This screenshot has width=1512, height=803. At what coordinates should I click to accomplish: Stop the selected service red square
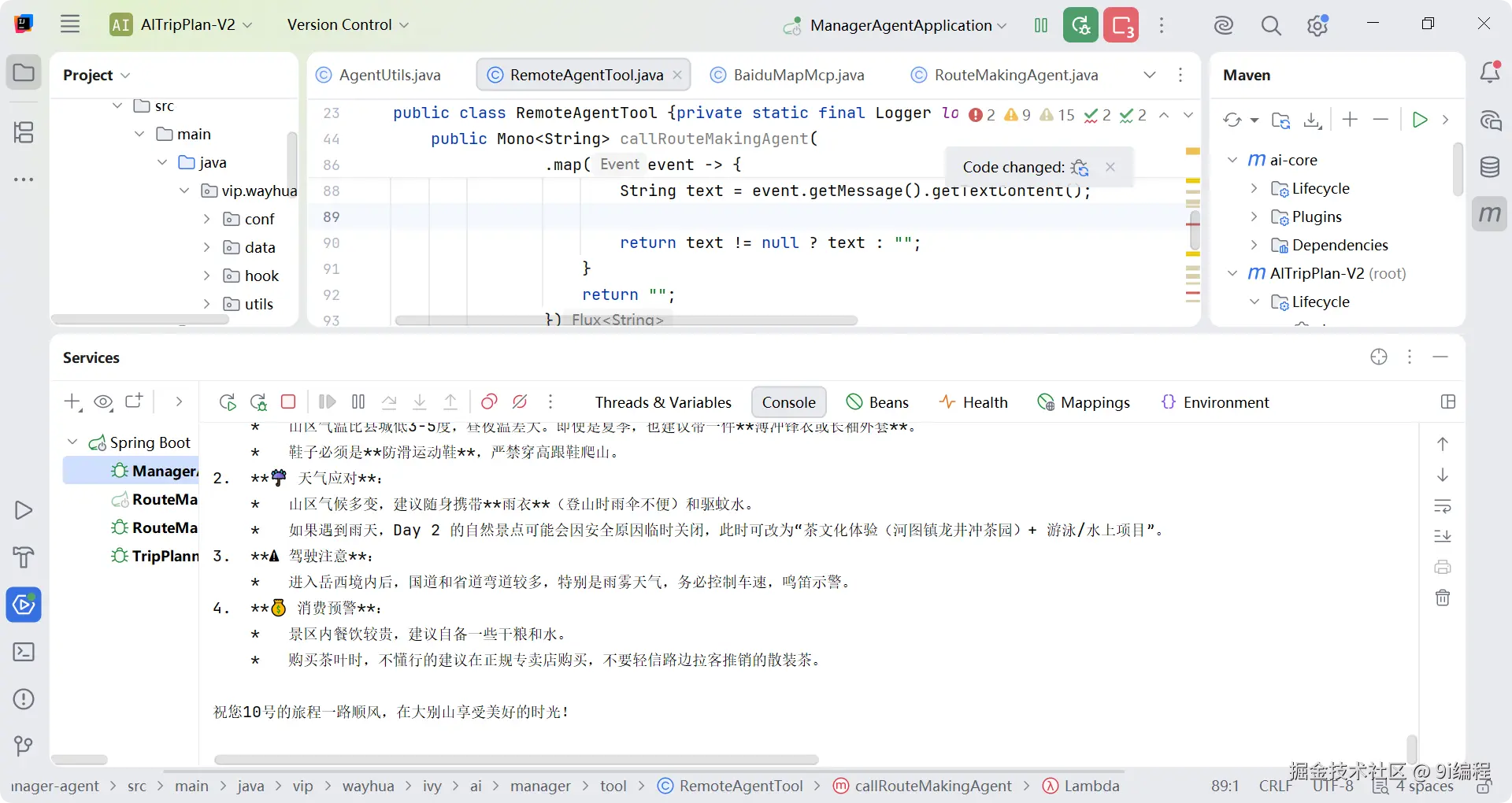pyautogui.click(x=288, y=401)
